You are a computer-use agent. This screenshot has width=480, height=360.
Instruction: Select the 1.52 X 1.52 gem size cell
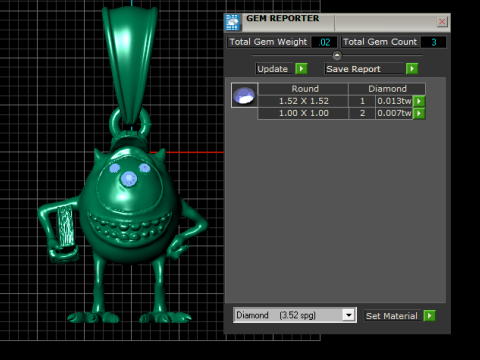click(x=303, y=101)
